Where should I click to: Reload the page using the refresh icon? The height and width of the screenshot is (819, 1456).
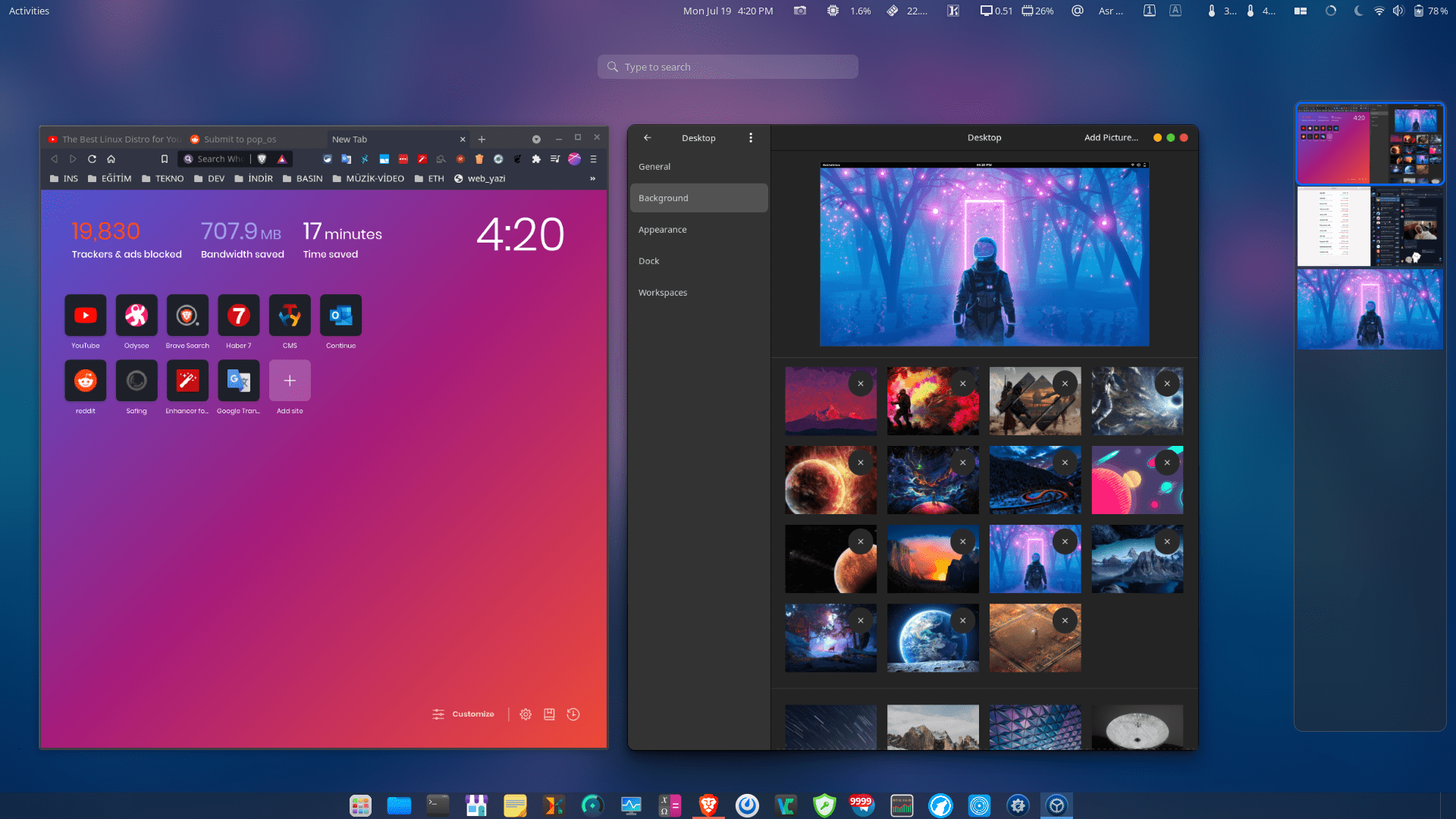[x=92, y=159]
